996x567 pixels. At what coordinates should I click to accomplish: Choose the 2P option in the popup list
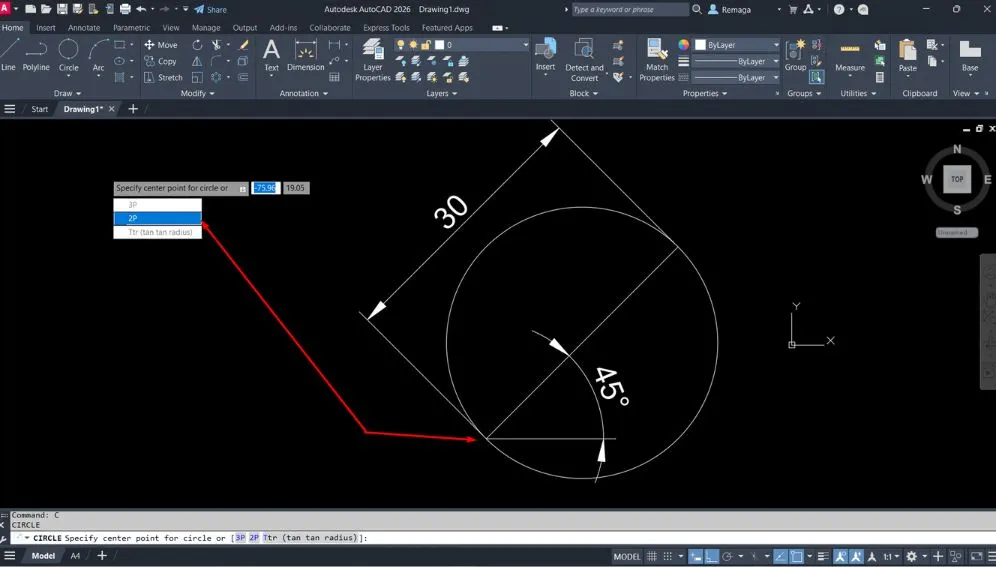click(158, 218)
